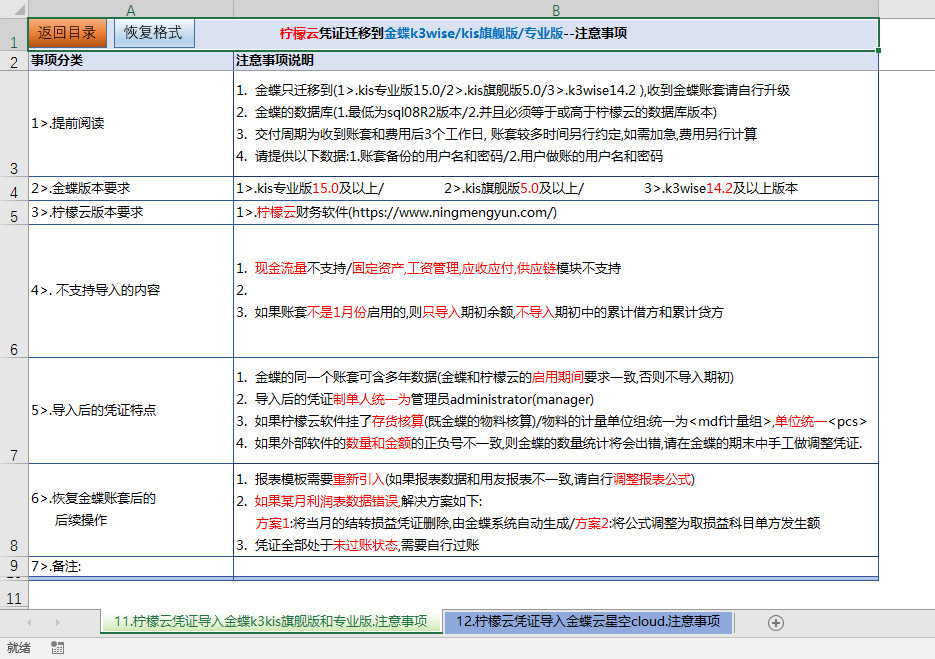Click the 恢复格式 button
The image size is (935, 659).
pyautogui.click(x=153, y=33)
